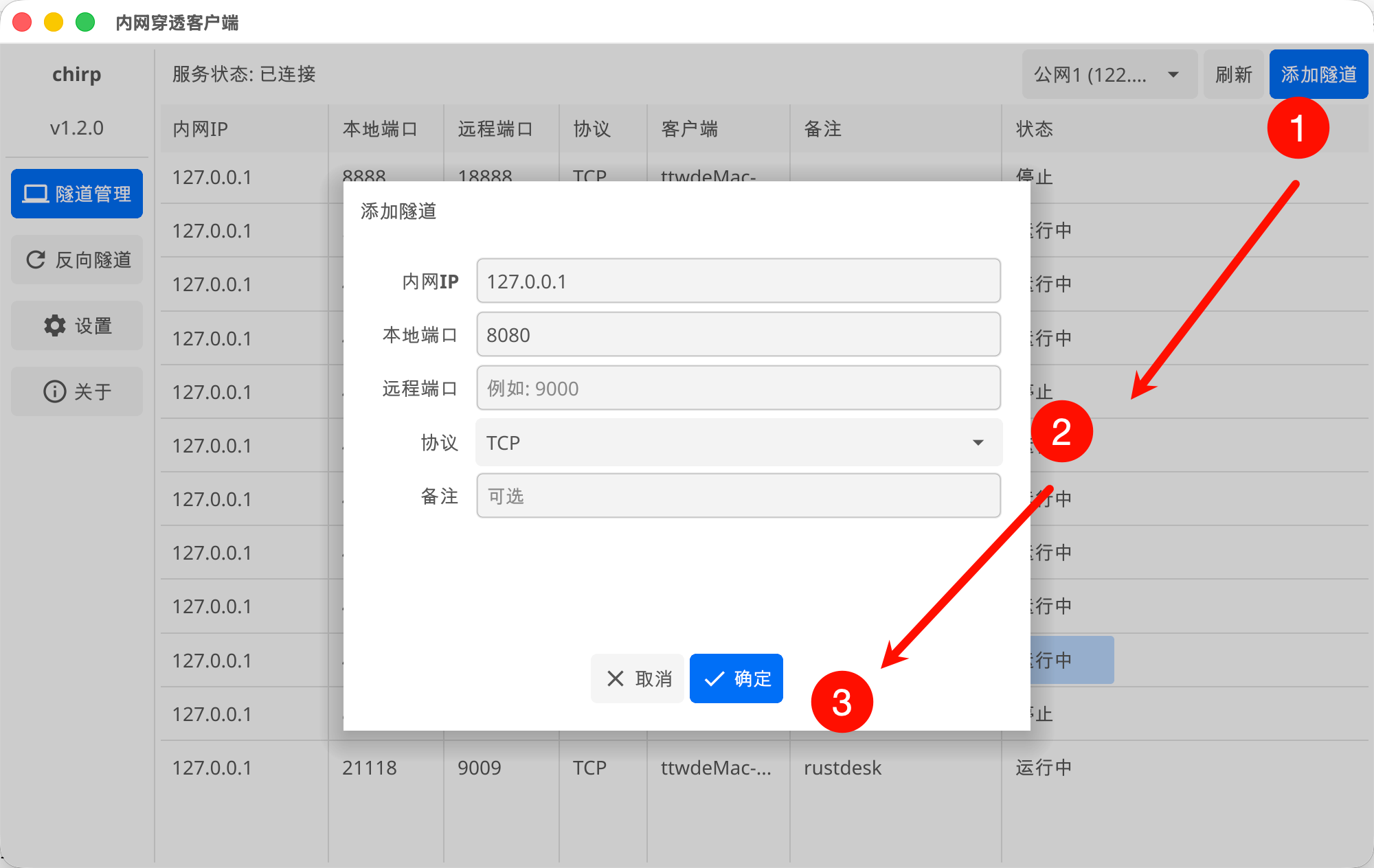Select the rustdesk tunnel row

[842, 768]
